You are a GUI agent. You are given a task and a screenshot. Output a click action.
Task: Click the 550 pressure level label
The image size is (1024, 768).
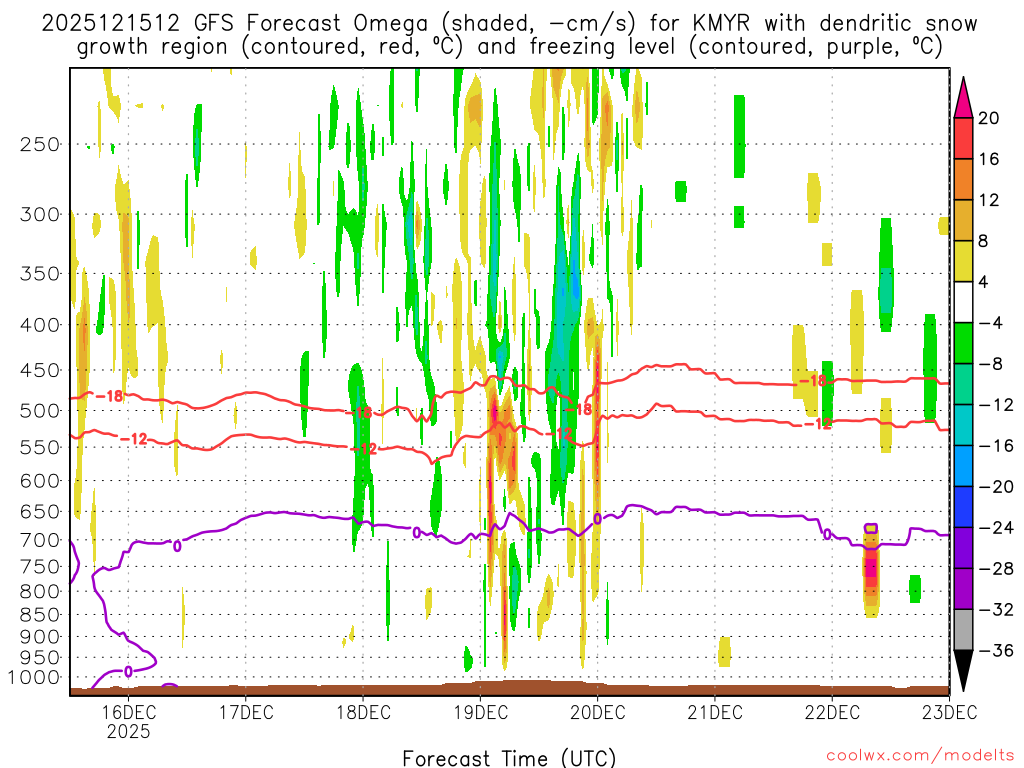(x=40, y=447)
